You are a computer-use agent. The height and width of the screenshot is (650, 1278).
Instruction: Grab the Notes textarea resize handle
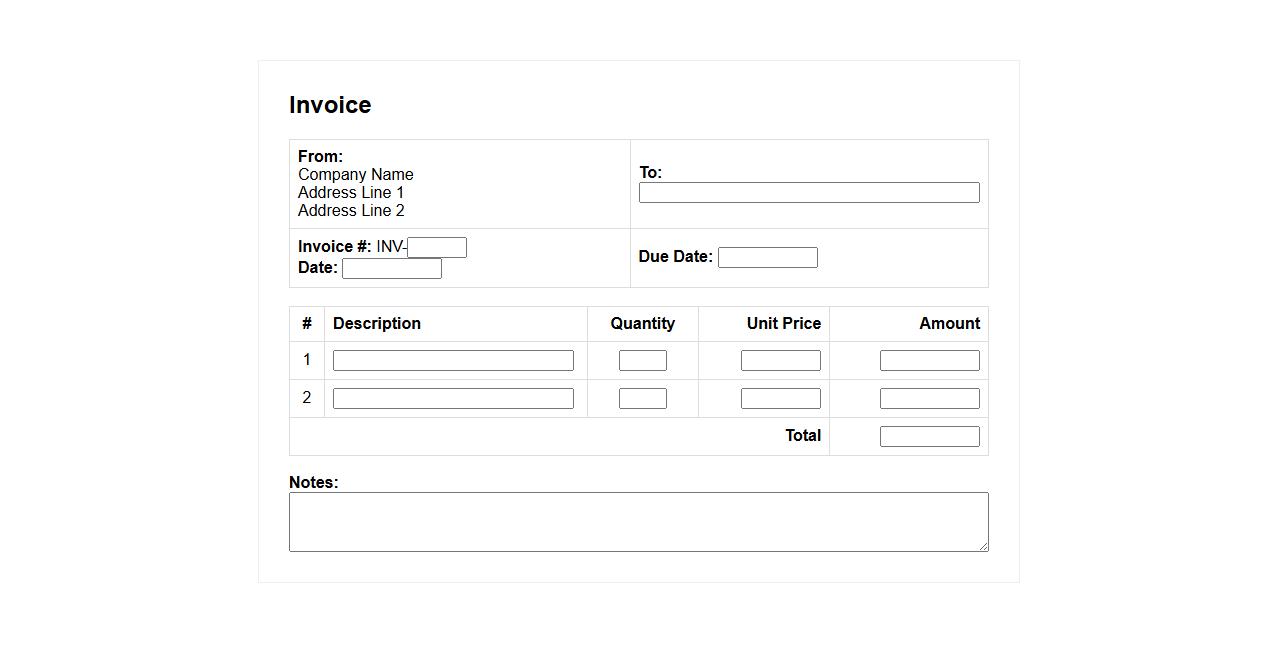click(x=983, y=546)
